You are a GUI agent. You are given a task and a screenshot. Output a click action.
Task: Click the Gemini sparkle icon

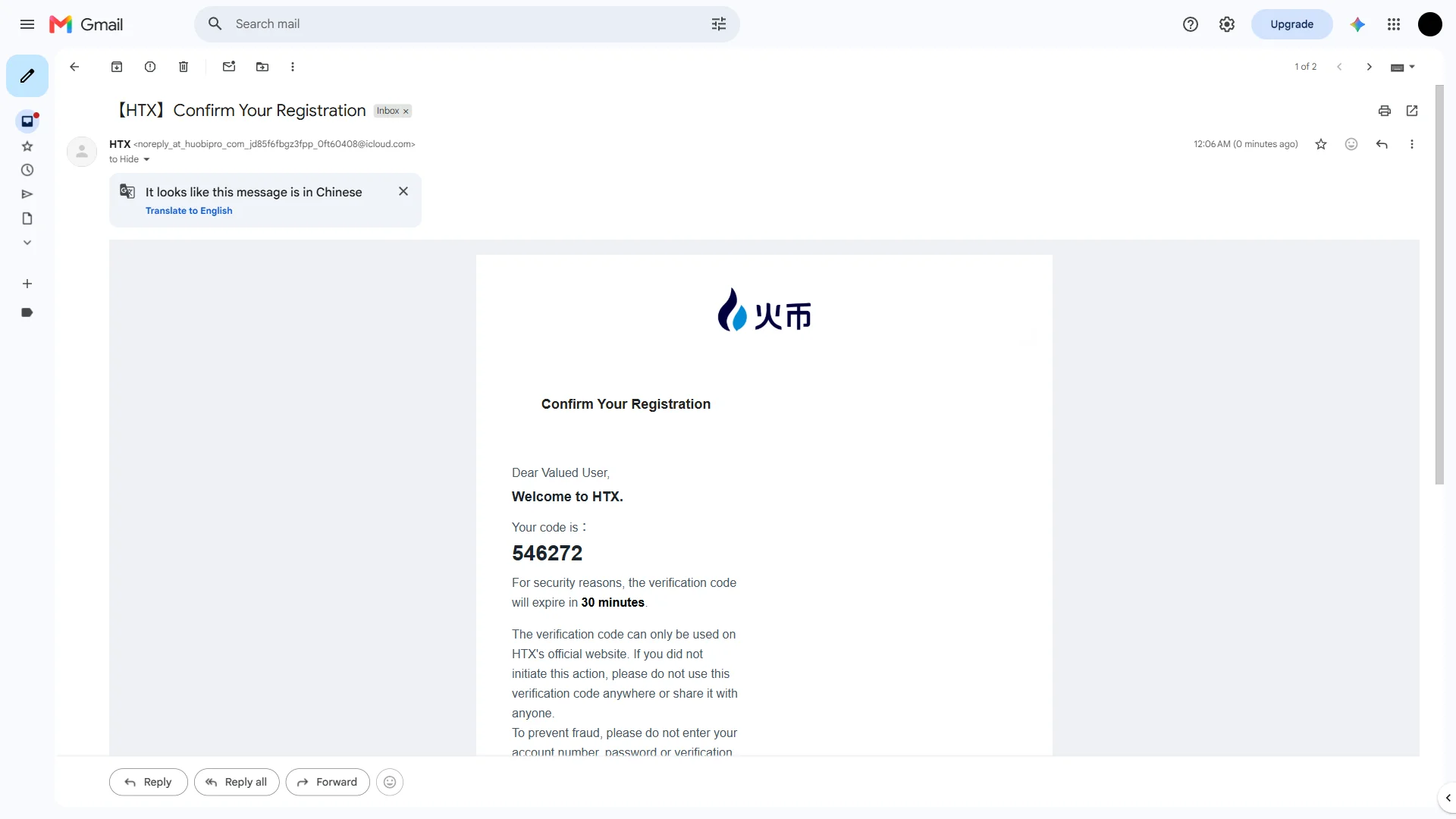(1357, 24)
